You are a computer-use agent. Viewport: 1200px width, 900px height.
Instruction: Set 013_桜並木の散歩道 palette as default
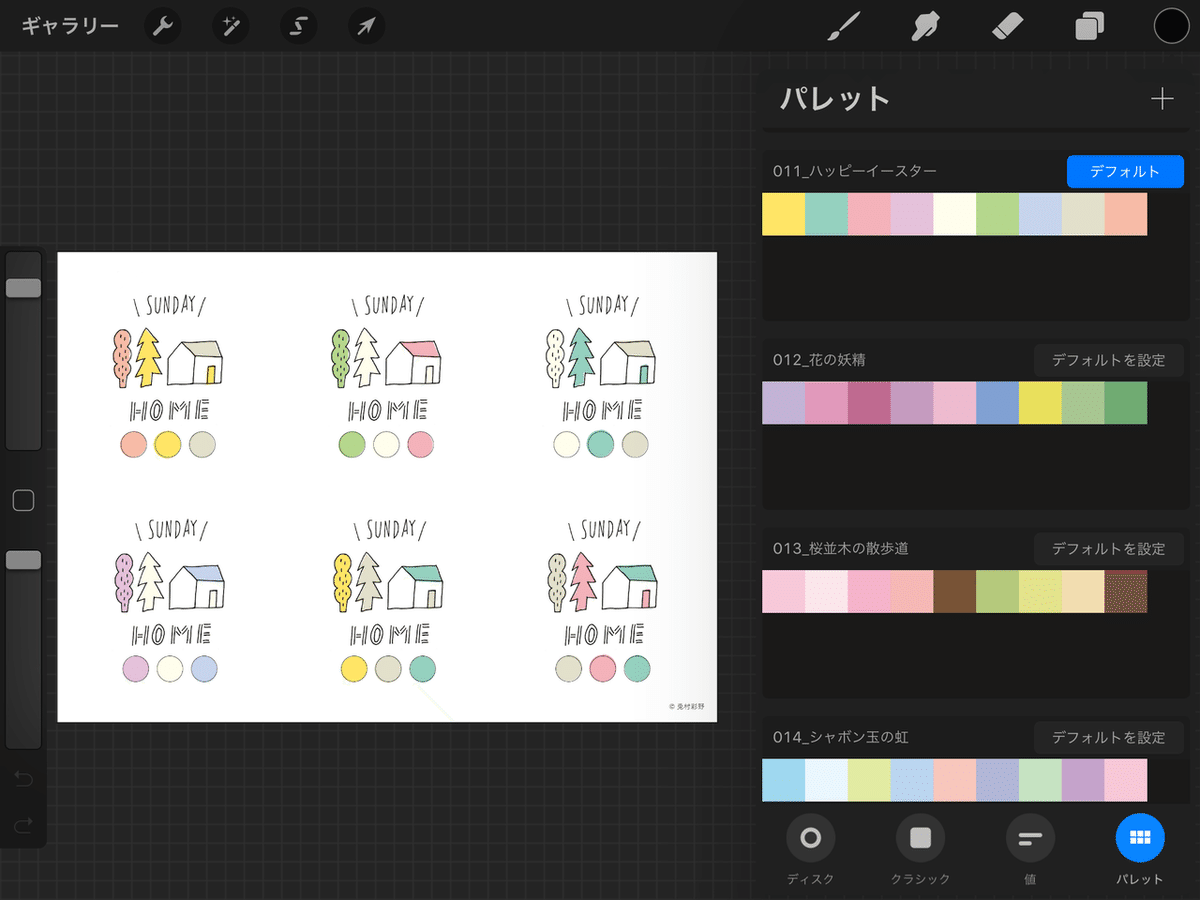1108,549
